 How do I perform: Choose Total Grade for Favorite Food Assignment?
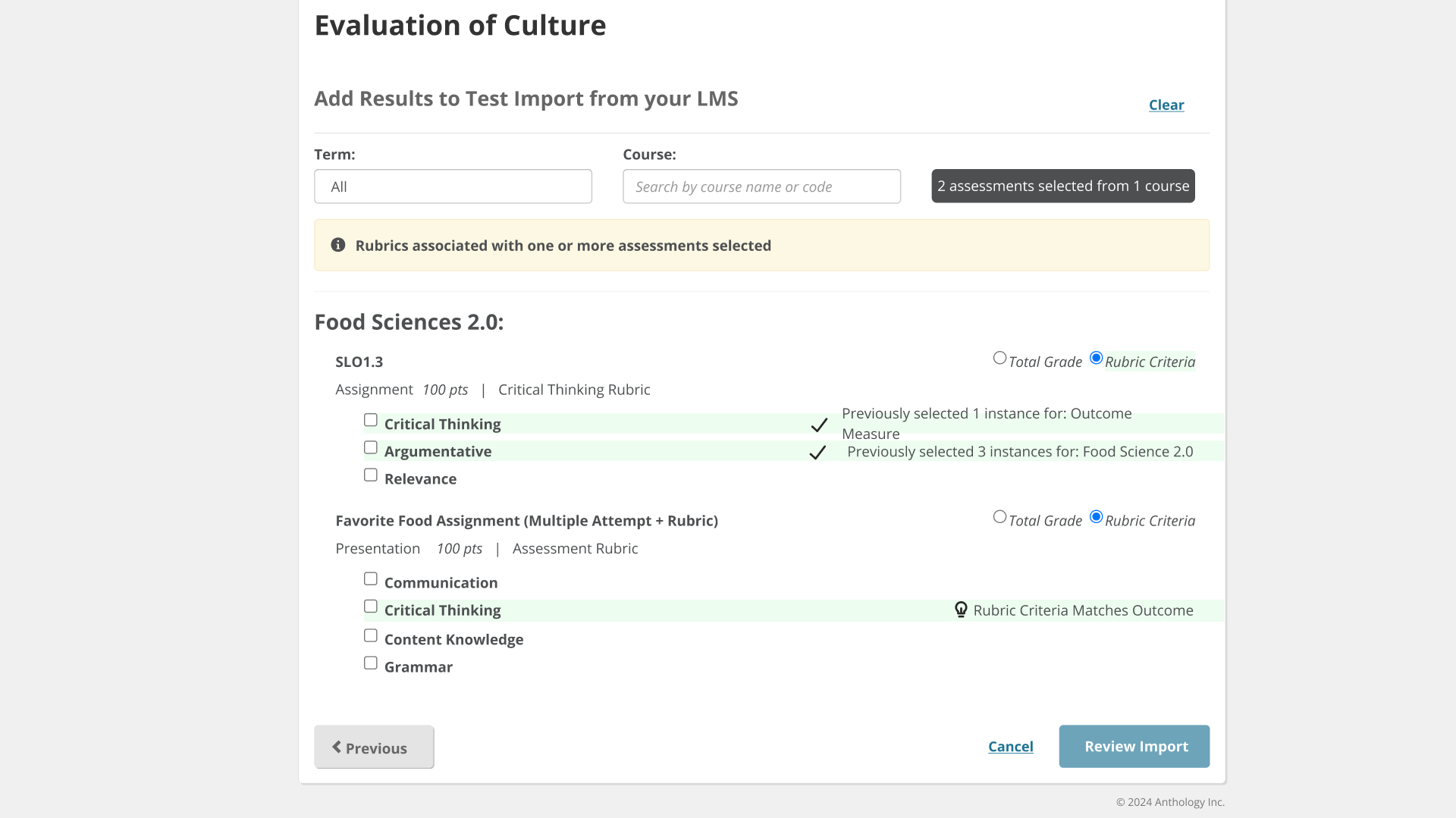point(999,517)
